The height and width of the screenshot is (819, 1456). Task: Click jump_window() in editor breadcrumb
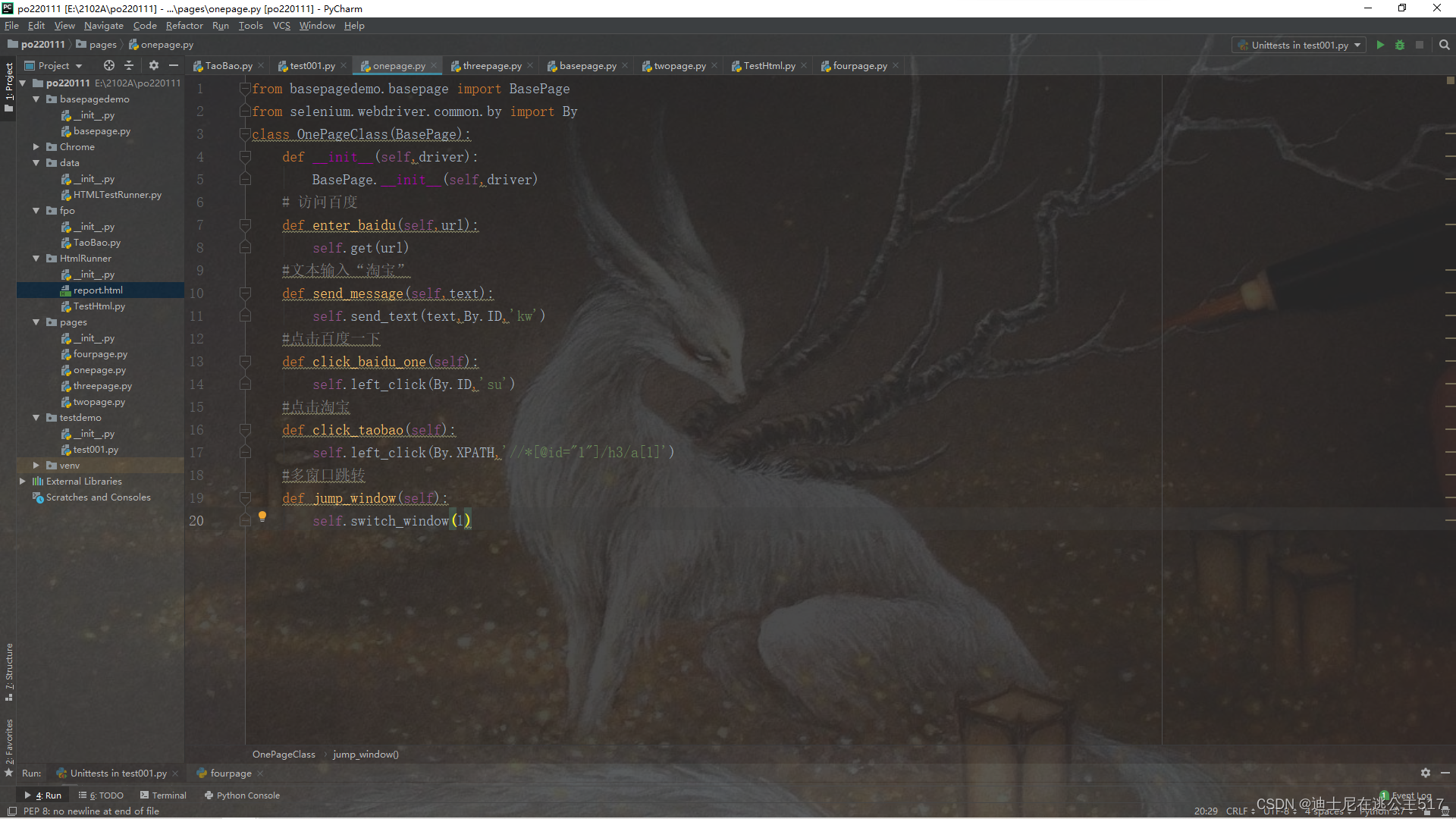[366, 755]
